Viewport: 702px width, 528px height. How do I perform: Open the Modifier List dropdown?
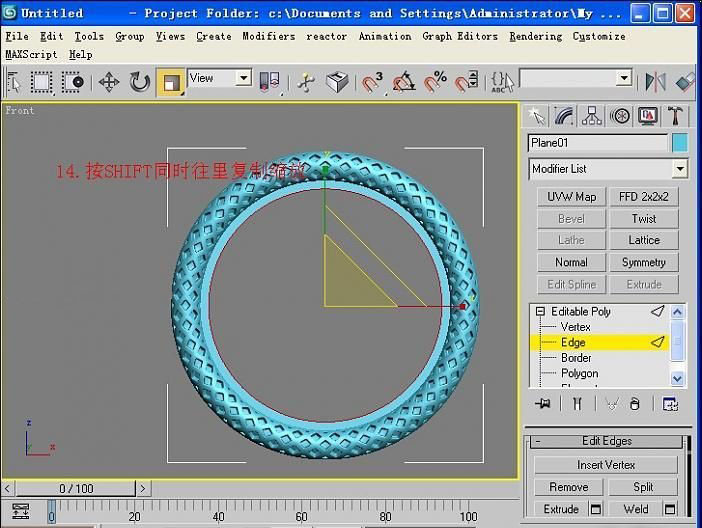pyautogui.click(x=608, y=169)
